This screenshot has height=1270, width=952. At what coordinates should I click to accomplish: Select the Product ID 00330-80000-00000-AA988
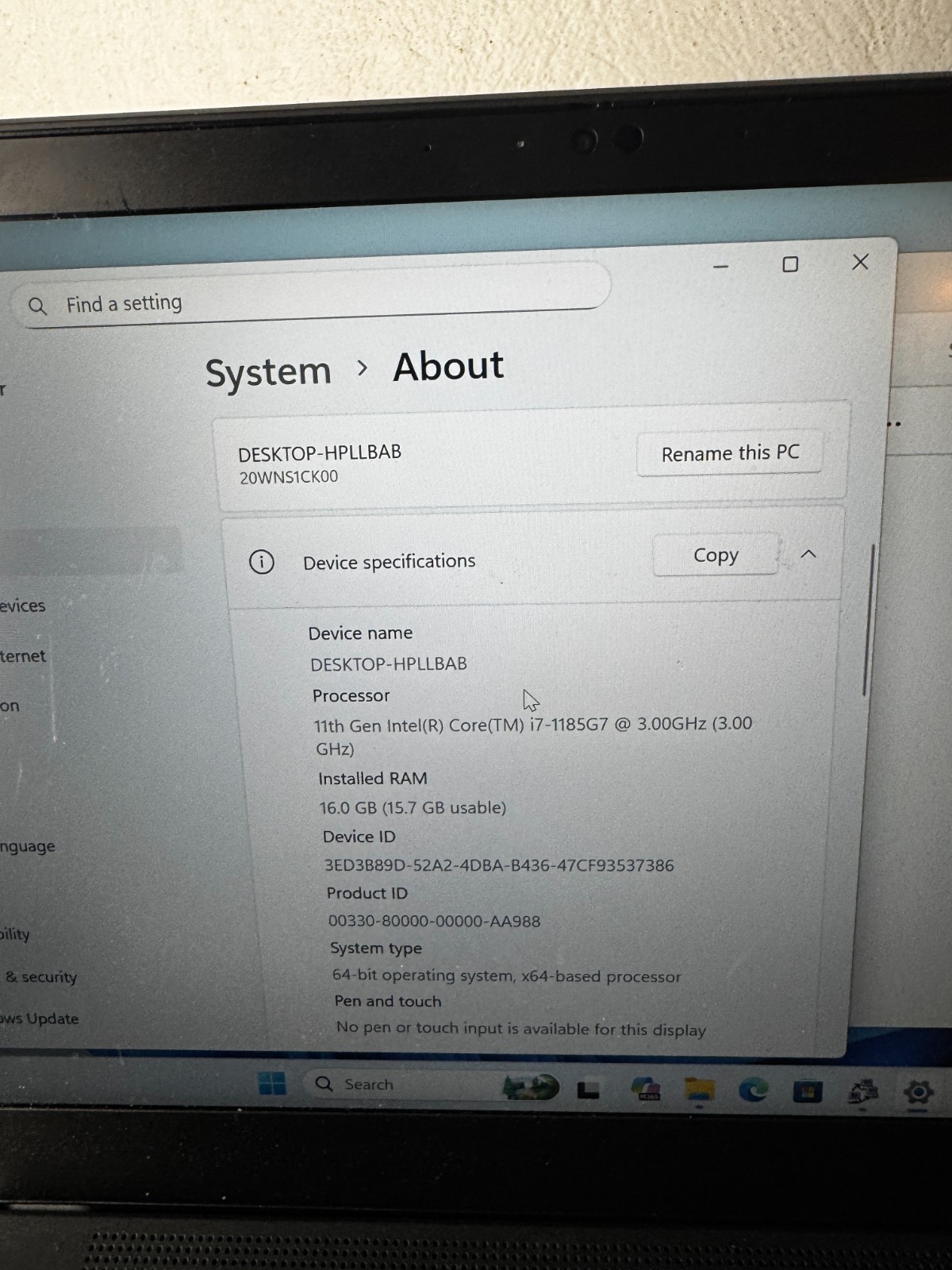tap(434, 921)
